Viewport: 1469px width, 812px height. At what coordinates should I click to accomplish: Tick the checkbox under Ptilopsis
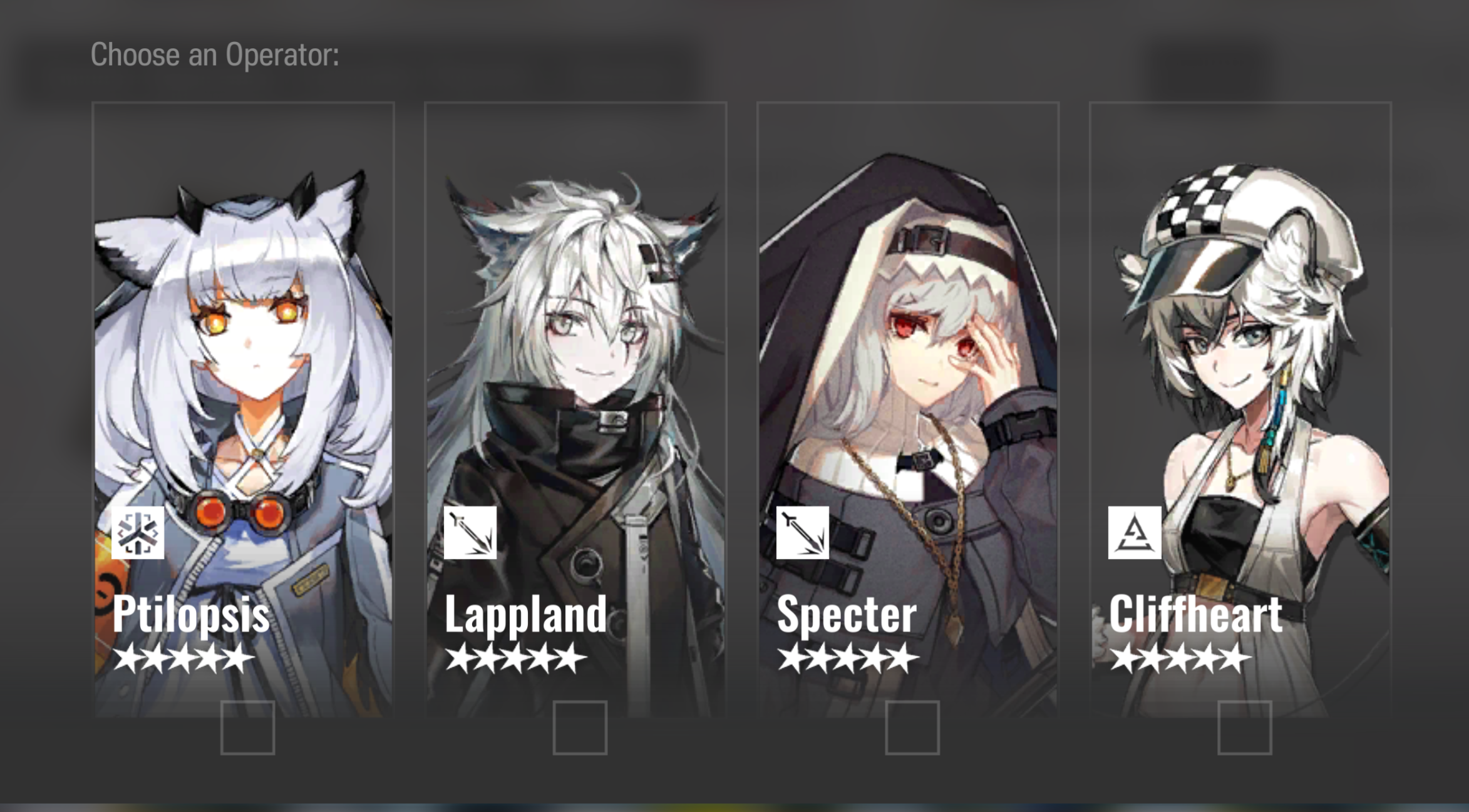pyautogui.click(x=248, y=727)
